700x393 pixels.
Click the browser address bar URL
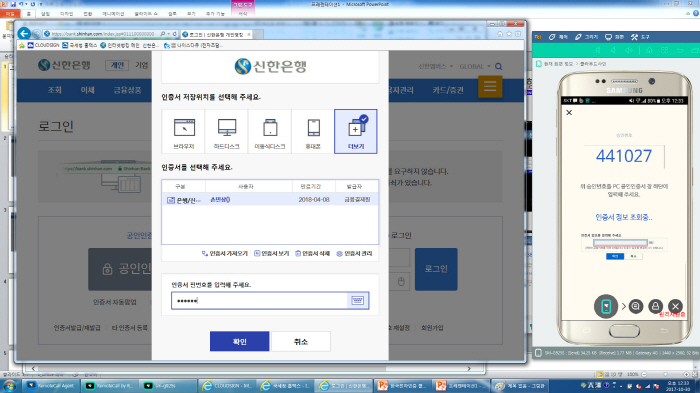[x=103, y=34]
